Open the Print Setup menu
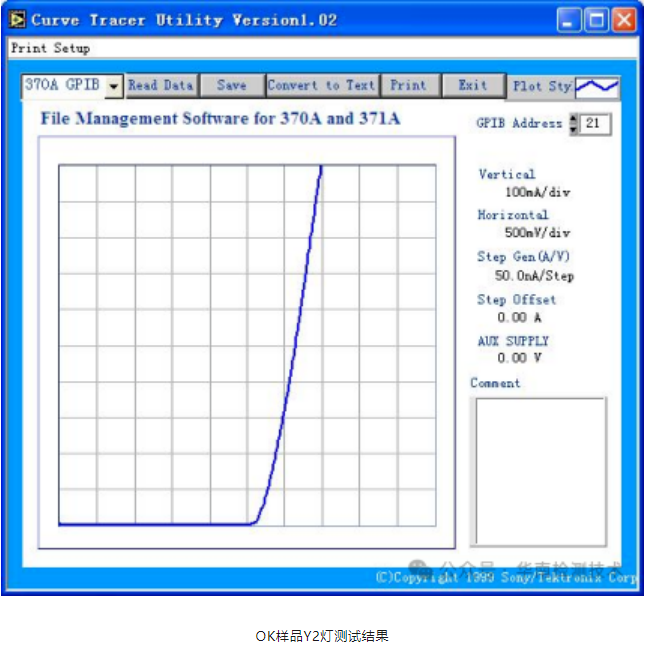The height and width of the screenshot is (648, 645). [x=50, y=48]
